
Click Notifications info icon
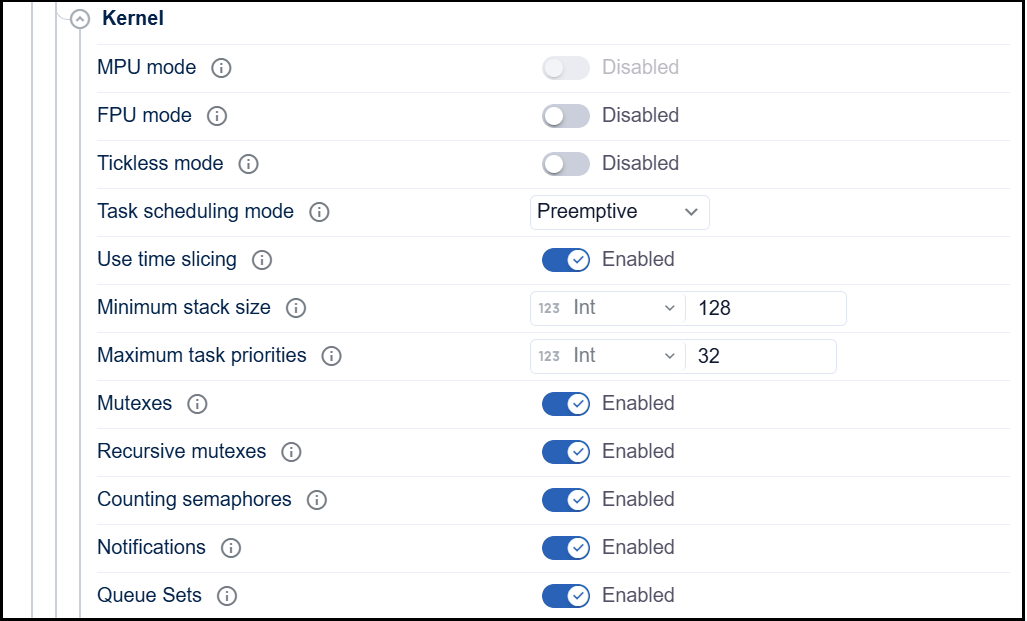tap(231, 548)
